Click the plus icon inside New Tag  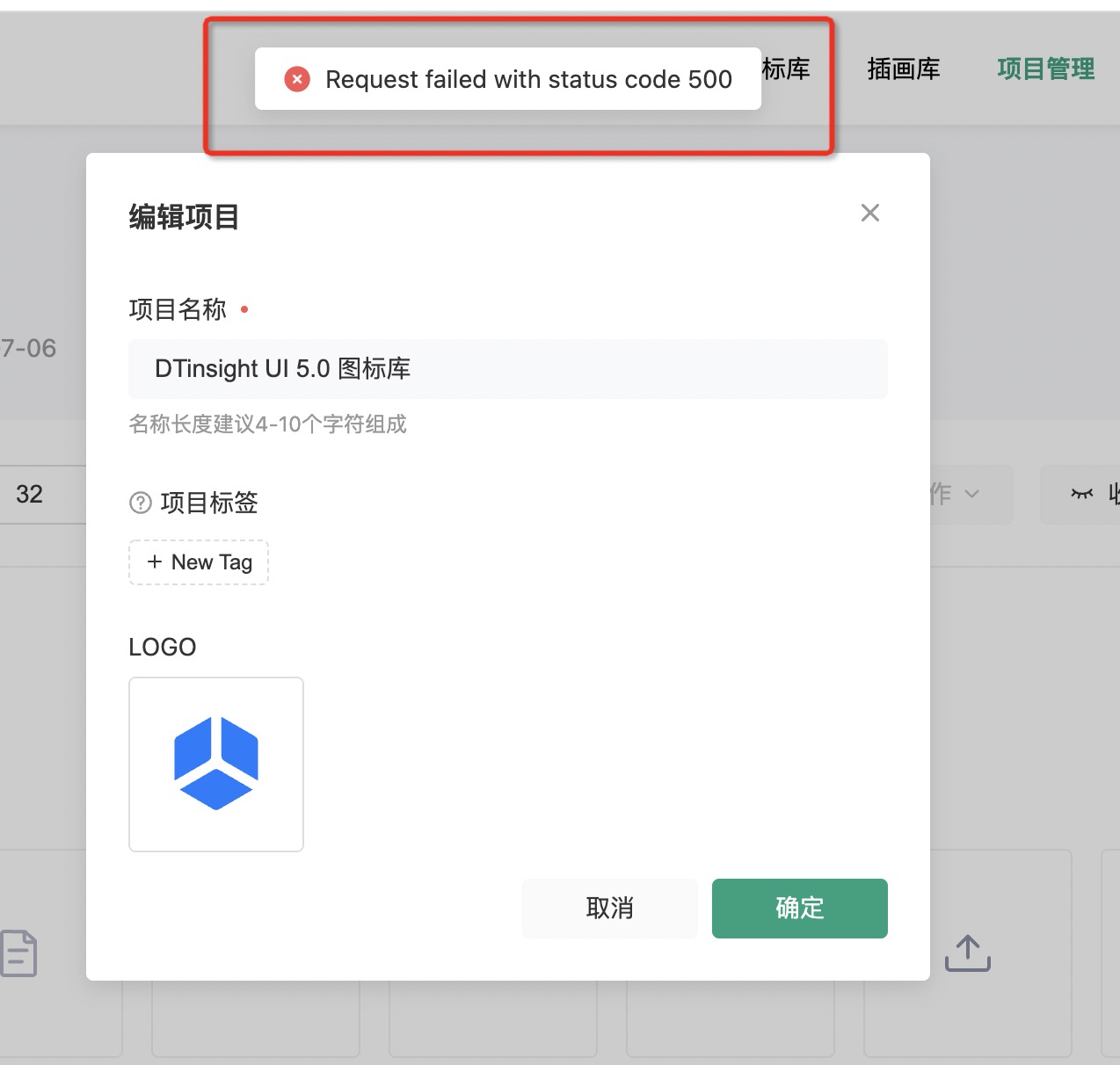[156, 562]
